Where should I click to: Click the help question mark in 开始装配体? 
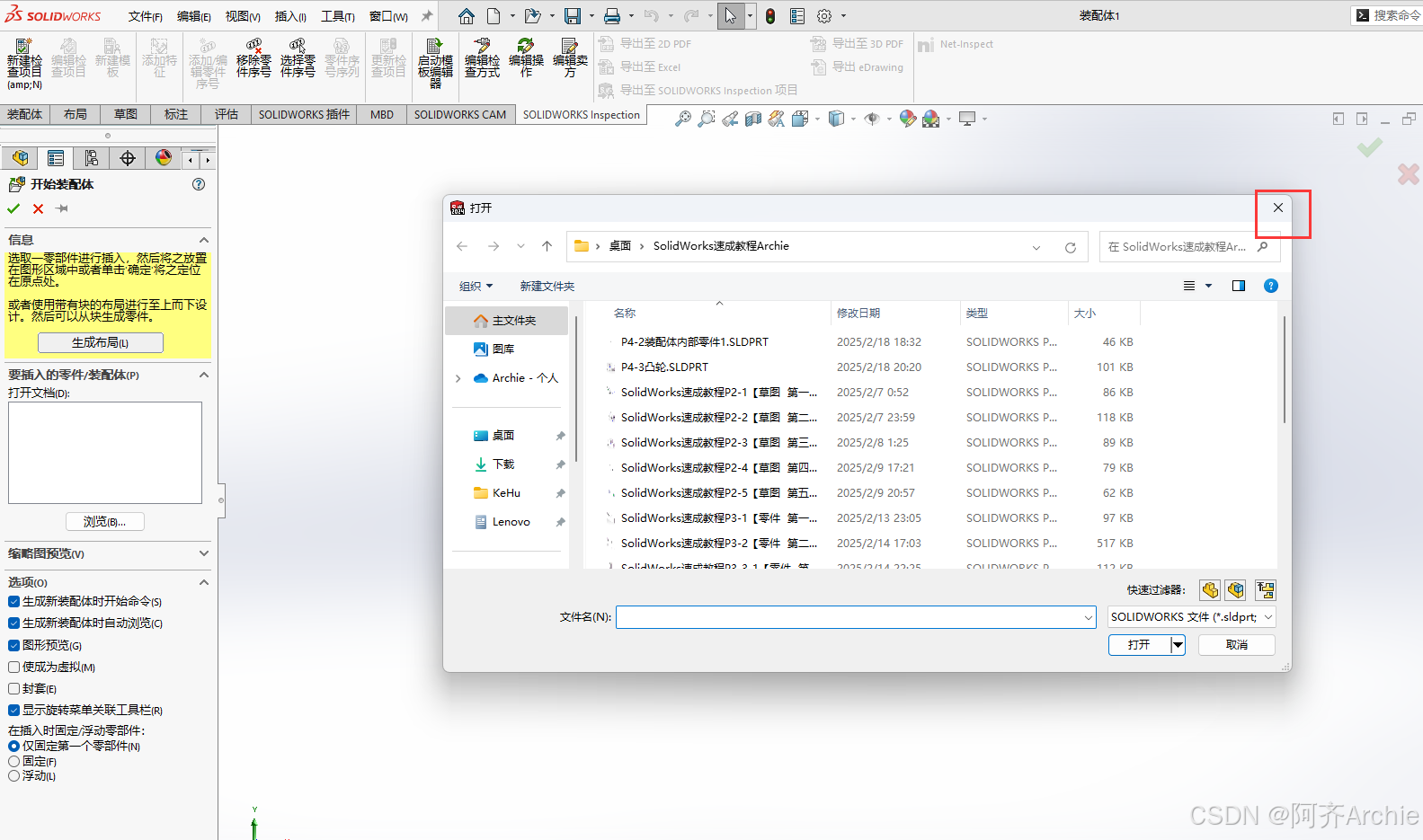[x=199, y=184]
